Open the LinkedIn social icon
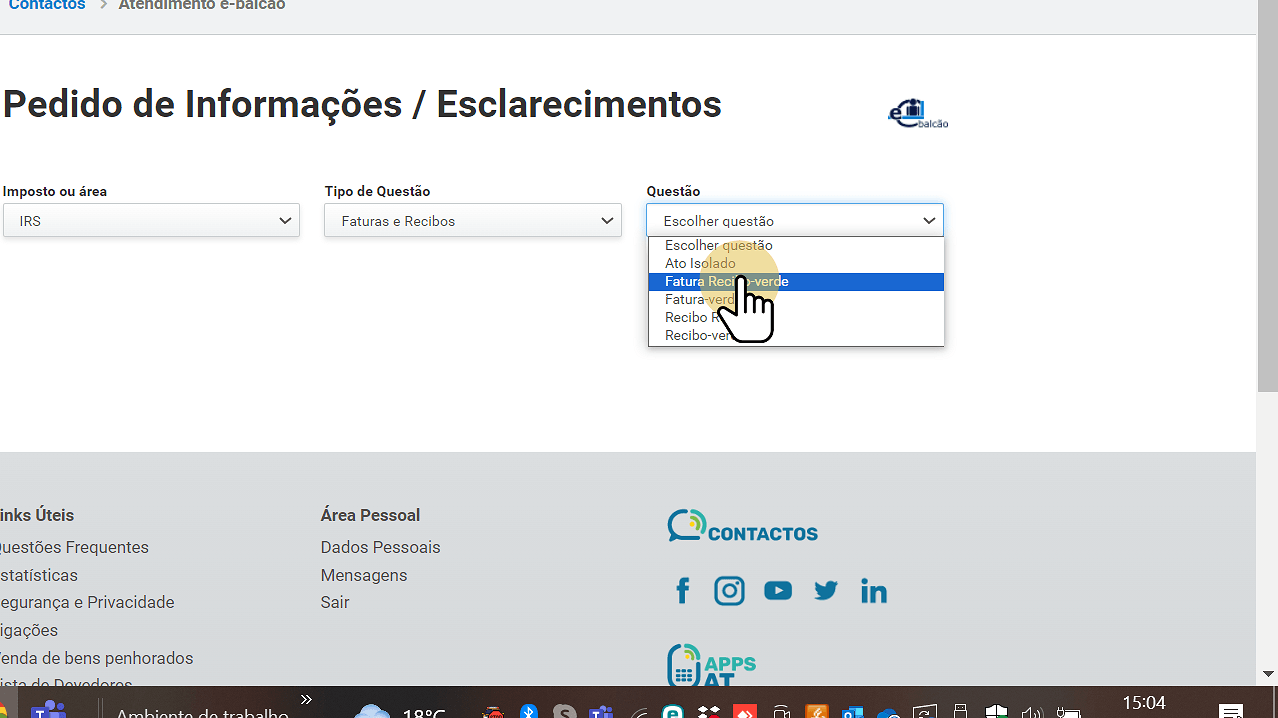 [x=873, y=591]
